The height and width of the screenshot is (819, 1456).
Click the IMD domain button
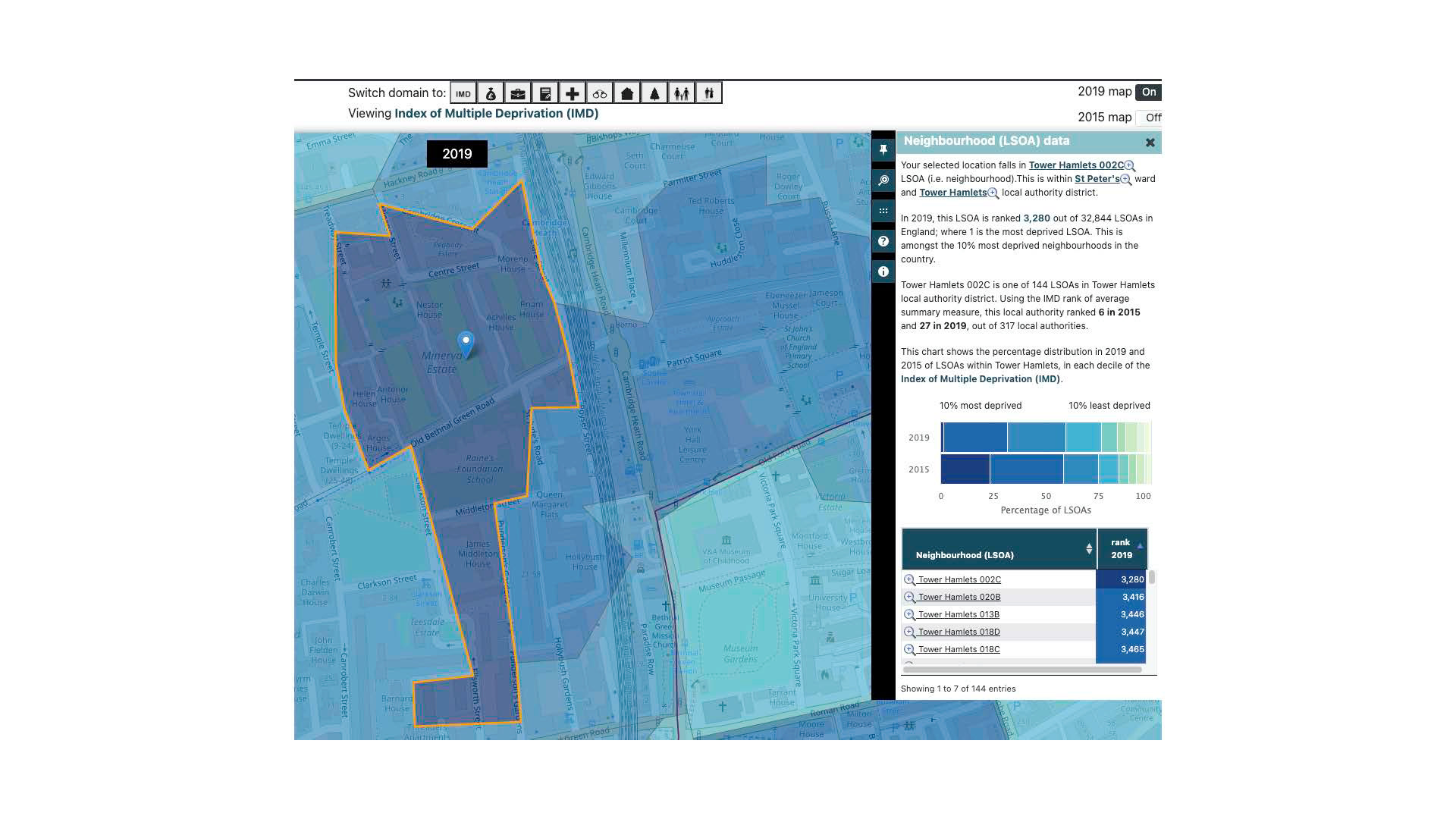[463, 93]
